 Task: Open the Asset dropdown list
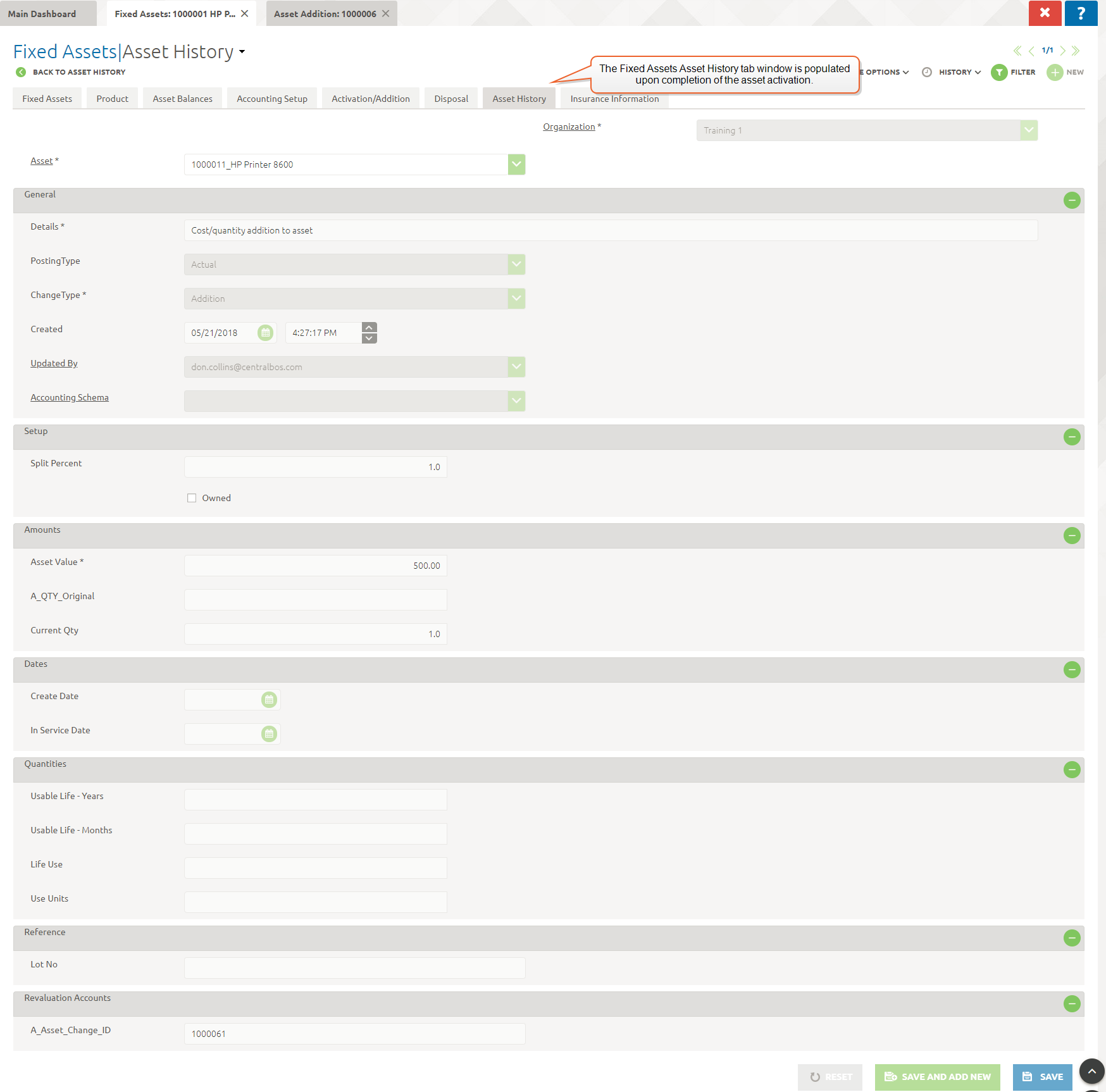[516, 164]
